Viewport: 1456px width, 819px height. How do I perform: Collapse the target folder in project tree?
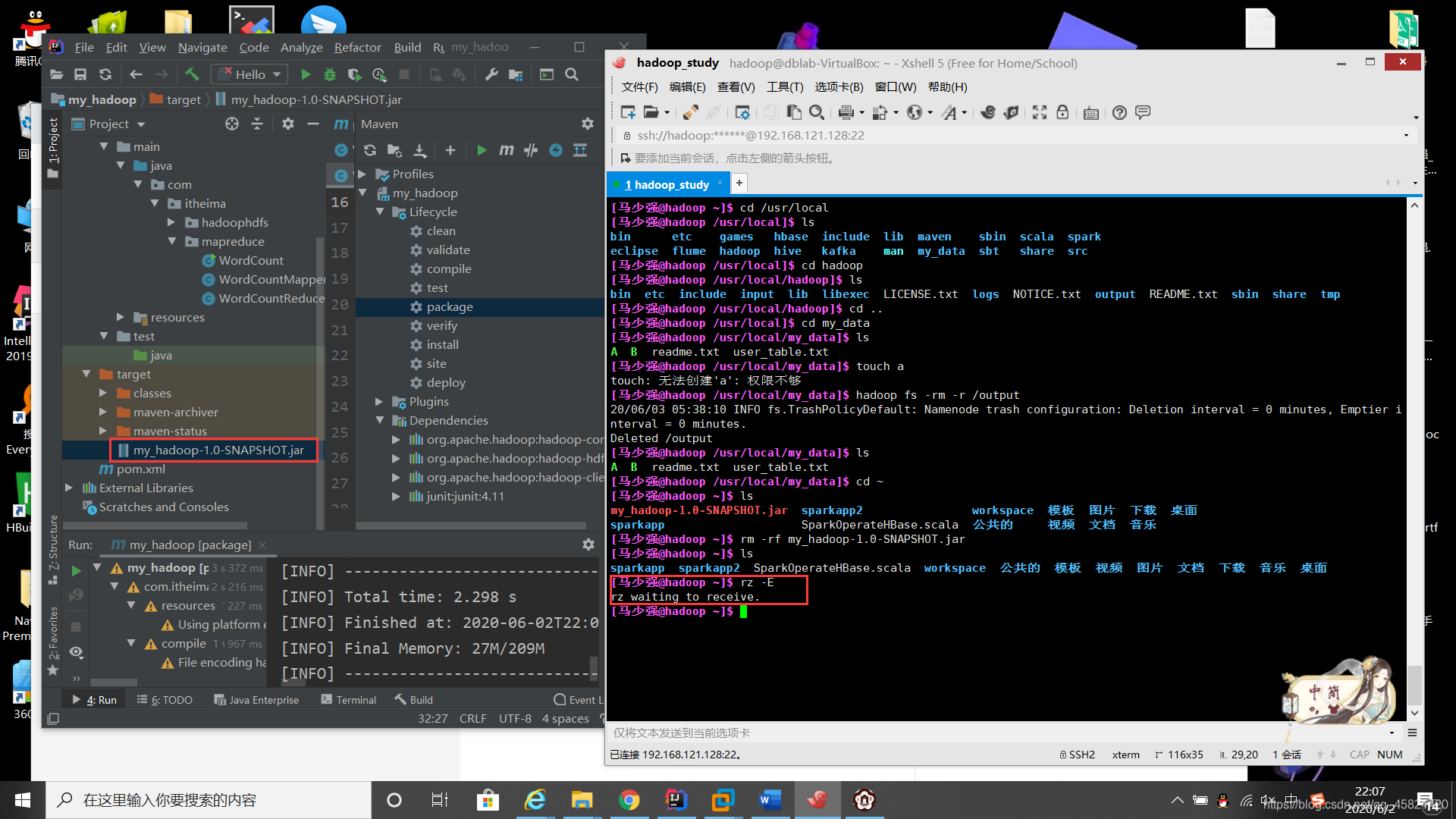86,374
